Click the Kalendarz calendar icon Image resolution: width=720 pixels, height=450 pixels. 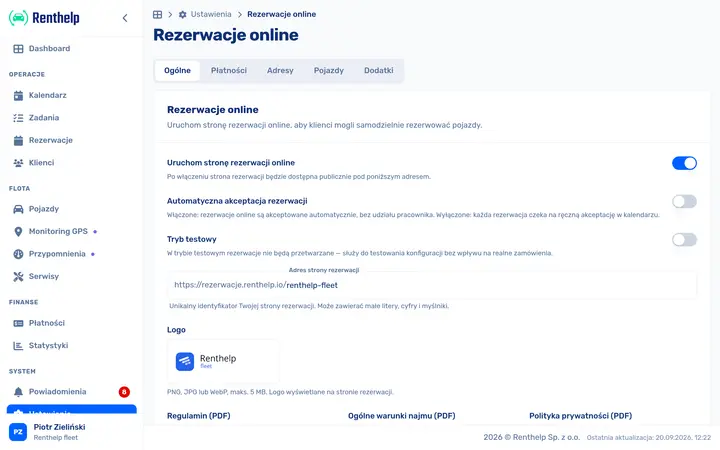pyautogui.click(x=18, y=96)
